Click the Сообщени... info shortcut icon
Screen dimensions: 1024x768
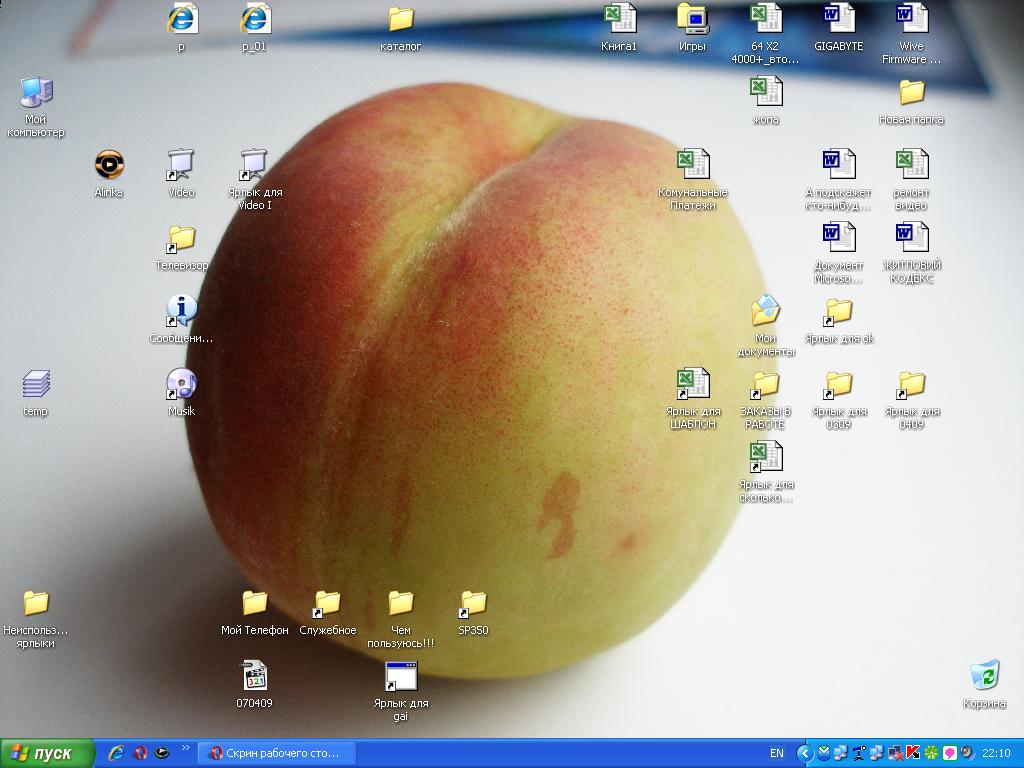click(181, 311)
